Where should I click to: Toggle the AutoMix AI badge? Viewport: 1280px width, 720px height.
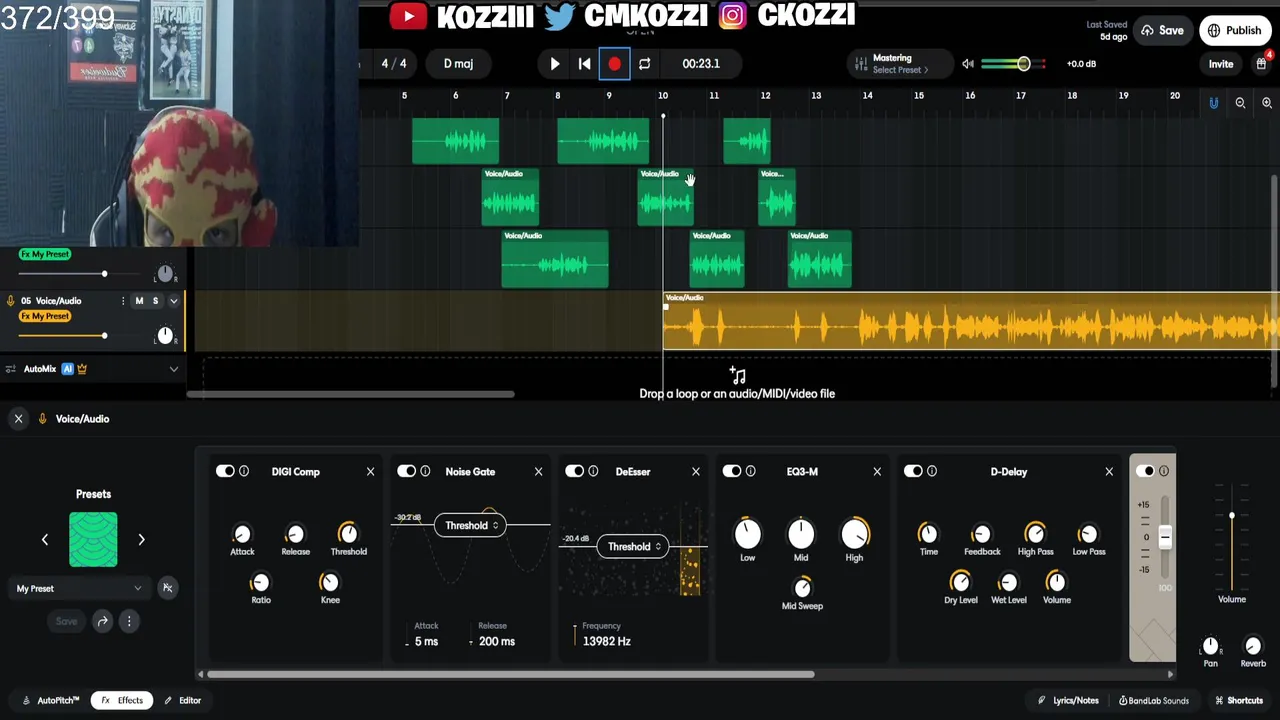tap(67, 369)
